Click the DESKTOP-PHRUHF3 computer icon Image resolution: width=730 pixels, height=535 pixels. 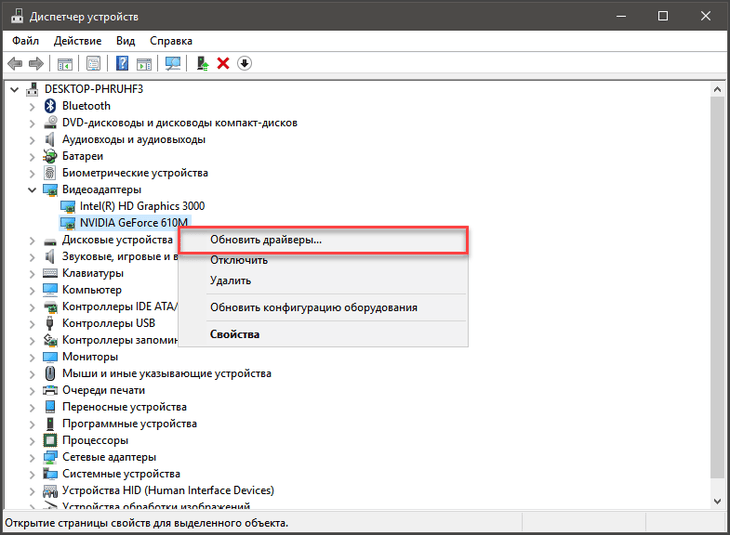[x=32, y=89]
